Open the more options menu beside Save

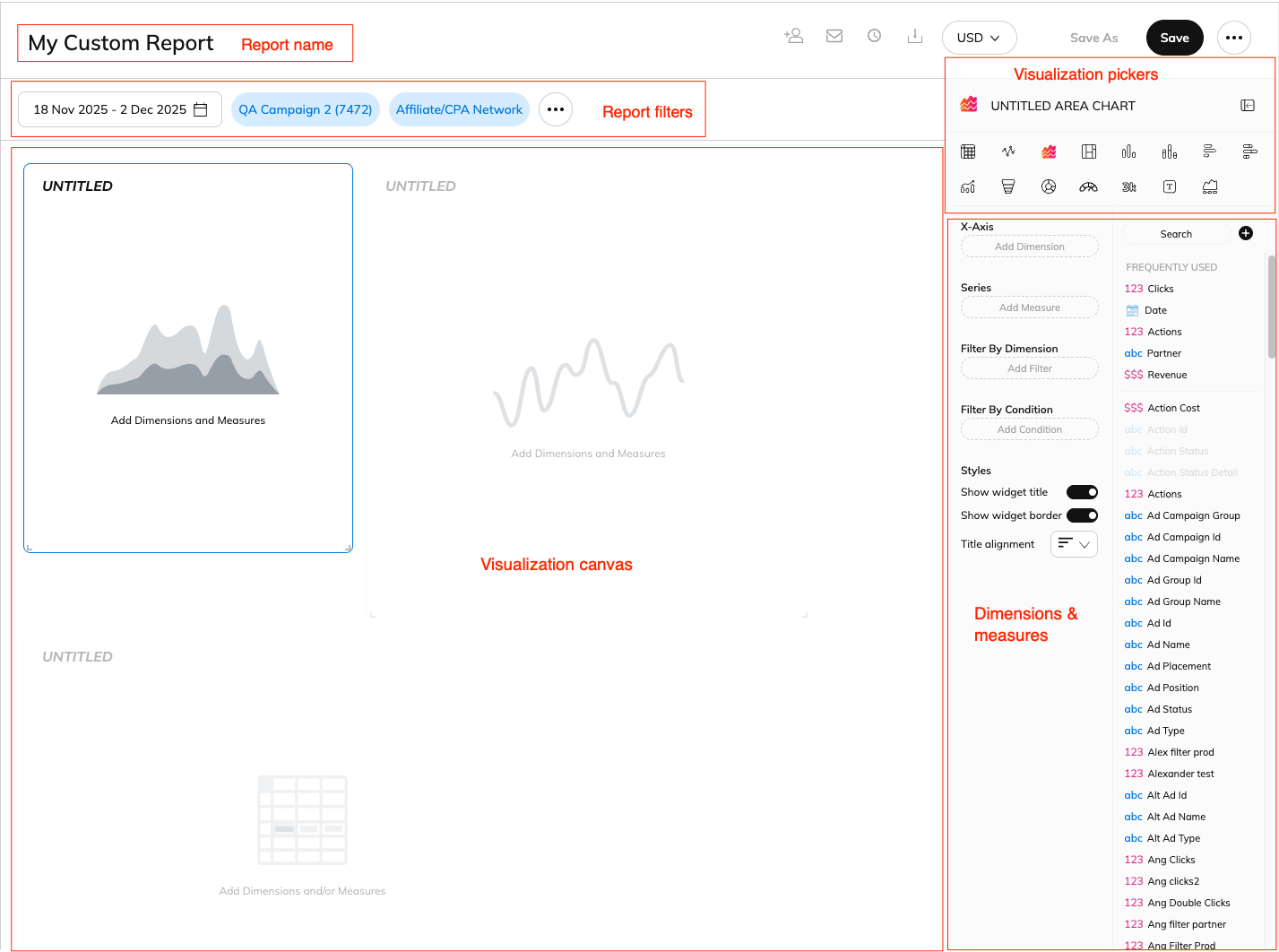click(x=1233, y=38)
